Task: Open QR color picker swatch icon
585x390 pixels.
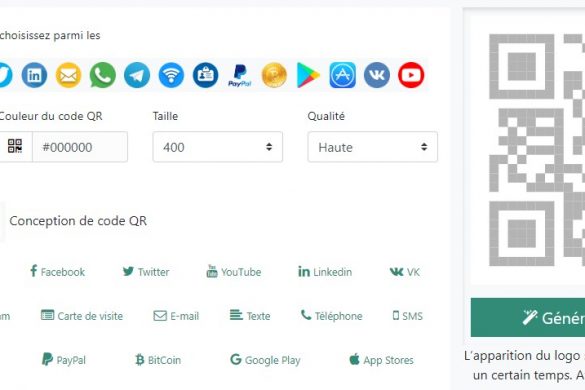Action: tap(15, 146)
